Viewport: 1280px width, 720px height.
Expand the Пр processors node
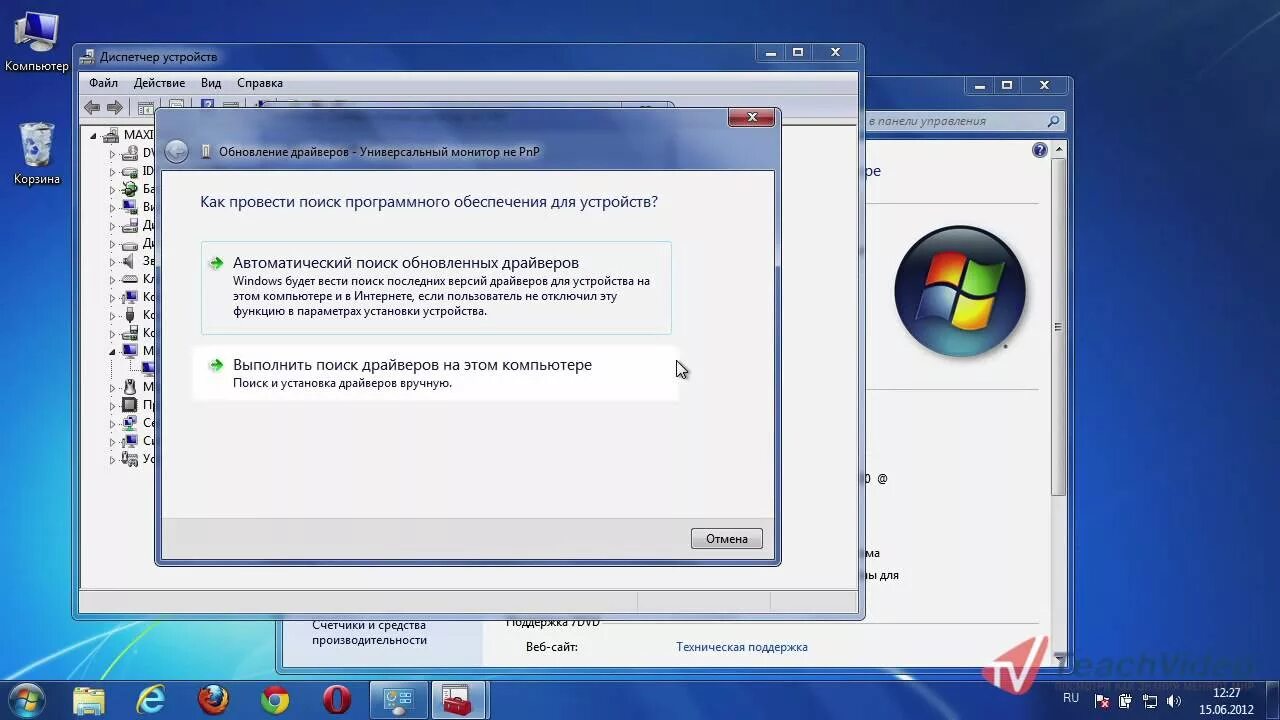click(x=113, y=405)
